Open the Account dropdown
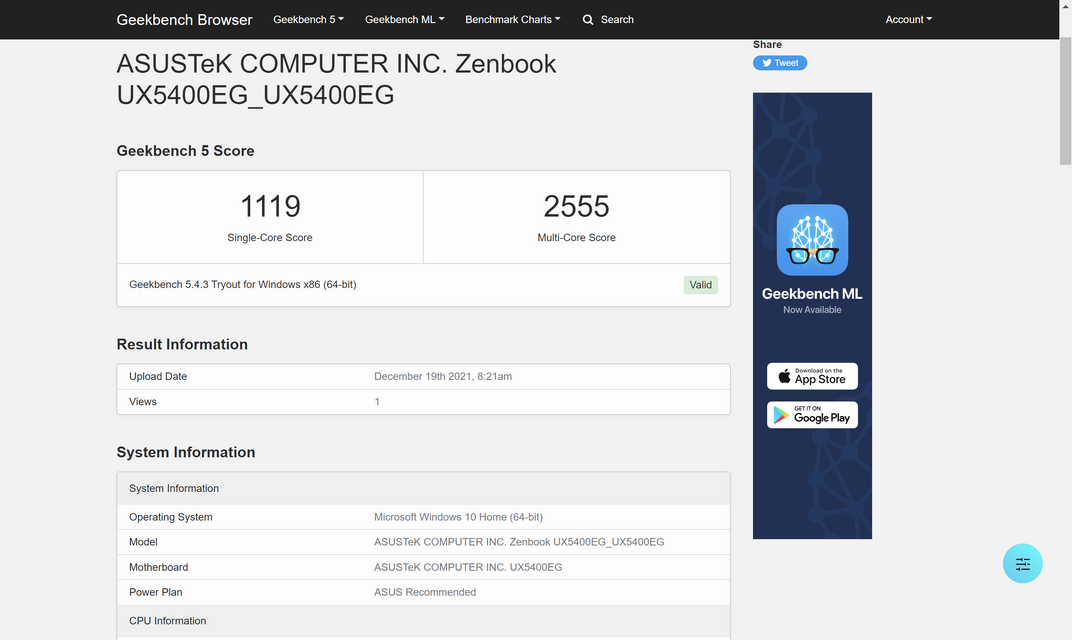Image resolution: width=1072 pixels, height=640 pixels. click(907, 19)
